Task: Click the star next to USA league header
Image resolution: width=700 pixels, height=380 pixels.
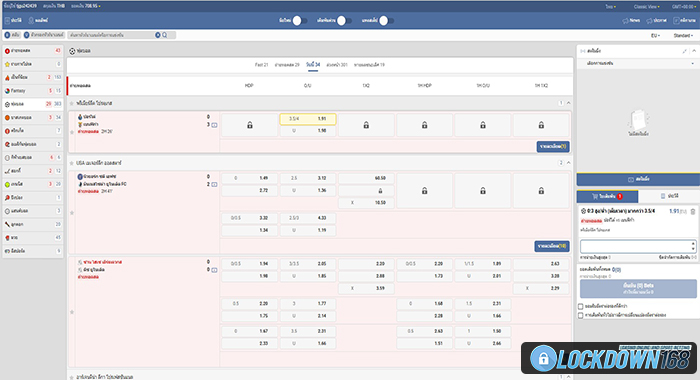Action: 71,163
